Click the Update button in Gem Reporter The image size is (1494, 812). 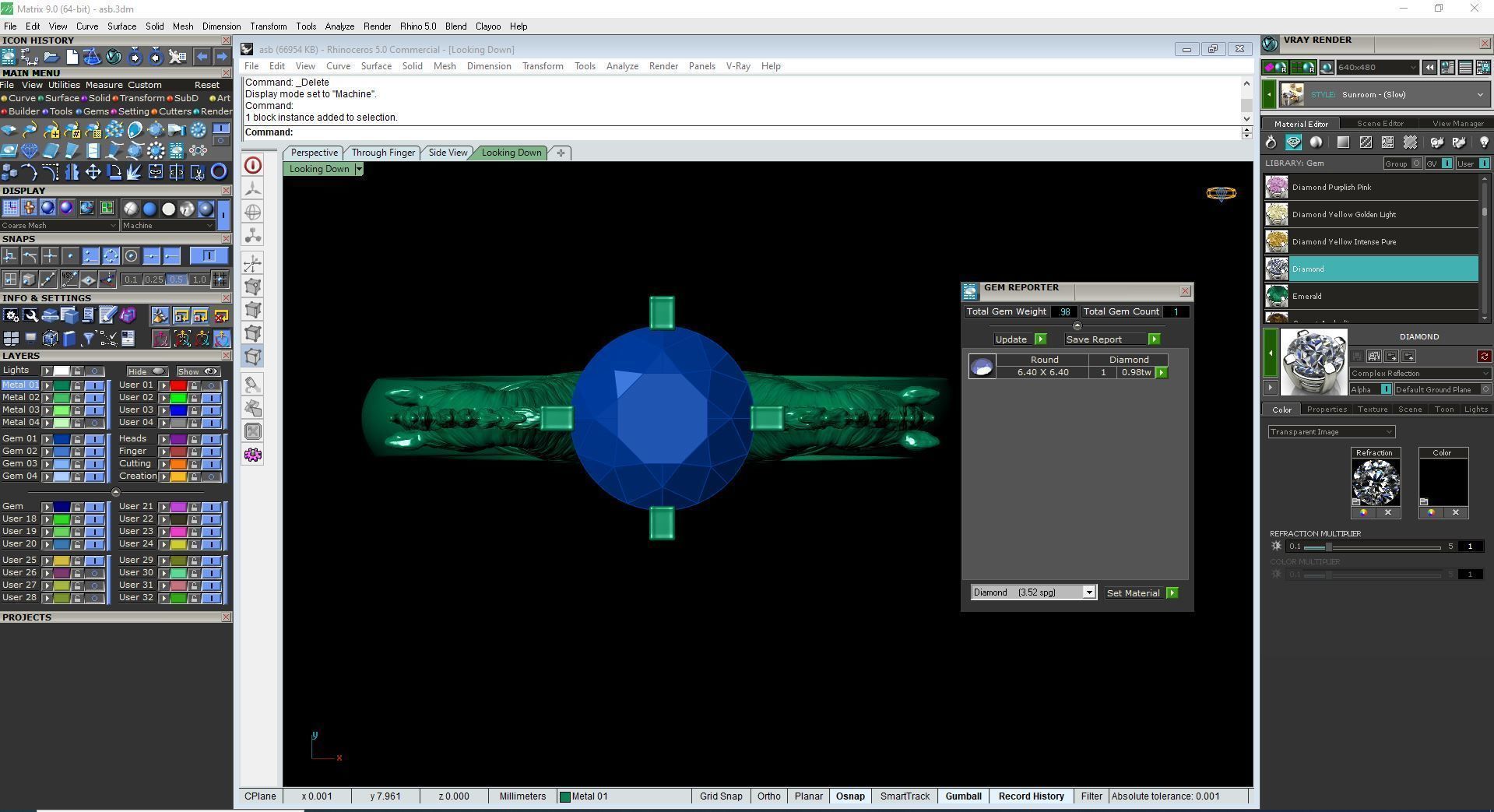tap(1020, 339)
